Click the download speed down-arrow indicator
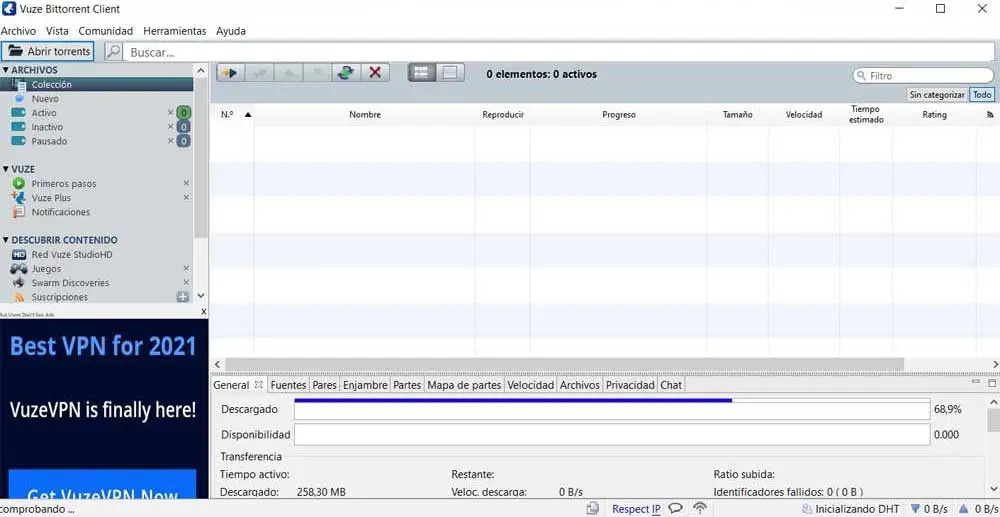 pyautogui.click(x=915, y=509)
